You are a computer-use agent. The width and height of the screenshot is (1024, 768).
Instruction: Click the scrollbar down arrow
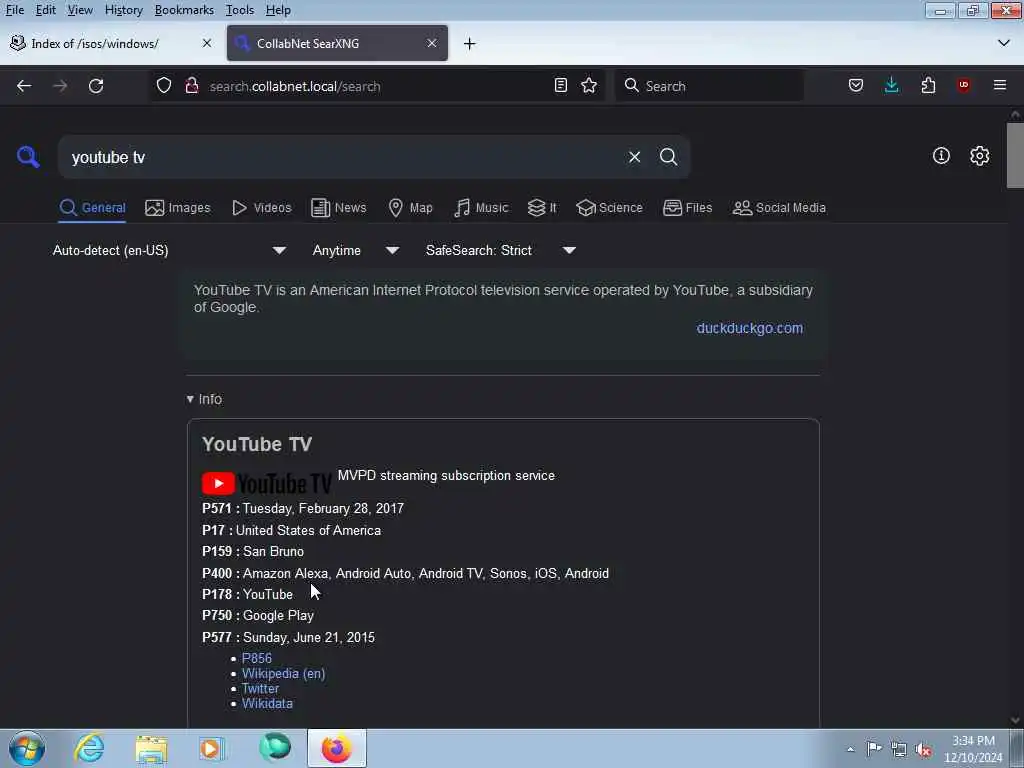[x=1015, y=720]
